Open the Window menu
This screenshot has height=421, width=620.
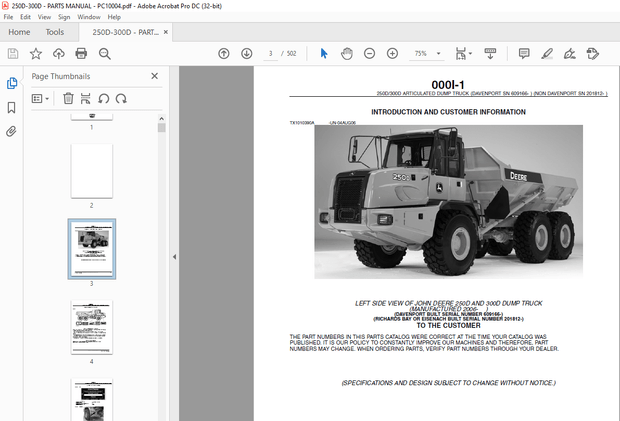[x=89, y=17]
